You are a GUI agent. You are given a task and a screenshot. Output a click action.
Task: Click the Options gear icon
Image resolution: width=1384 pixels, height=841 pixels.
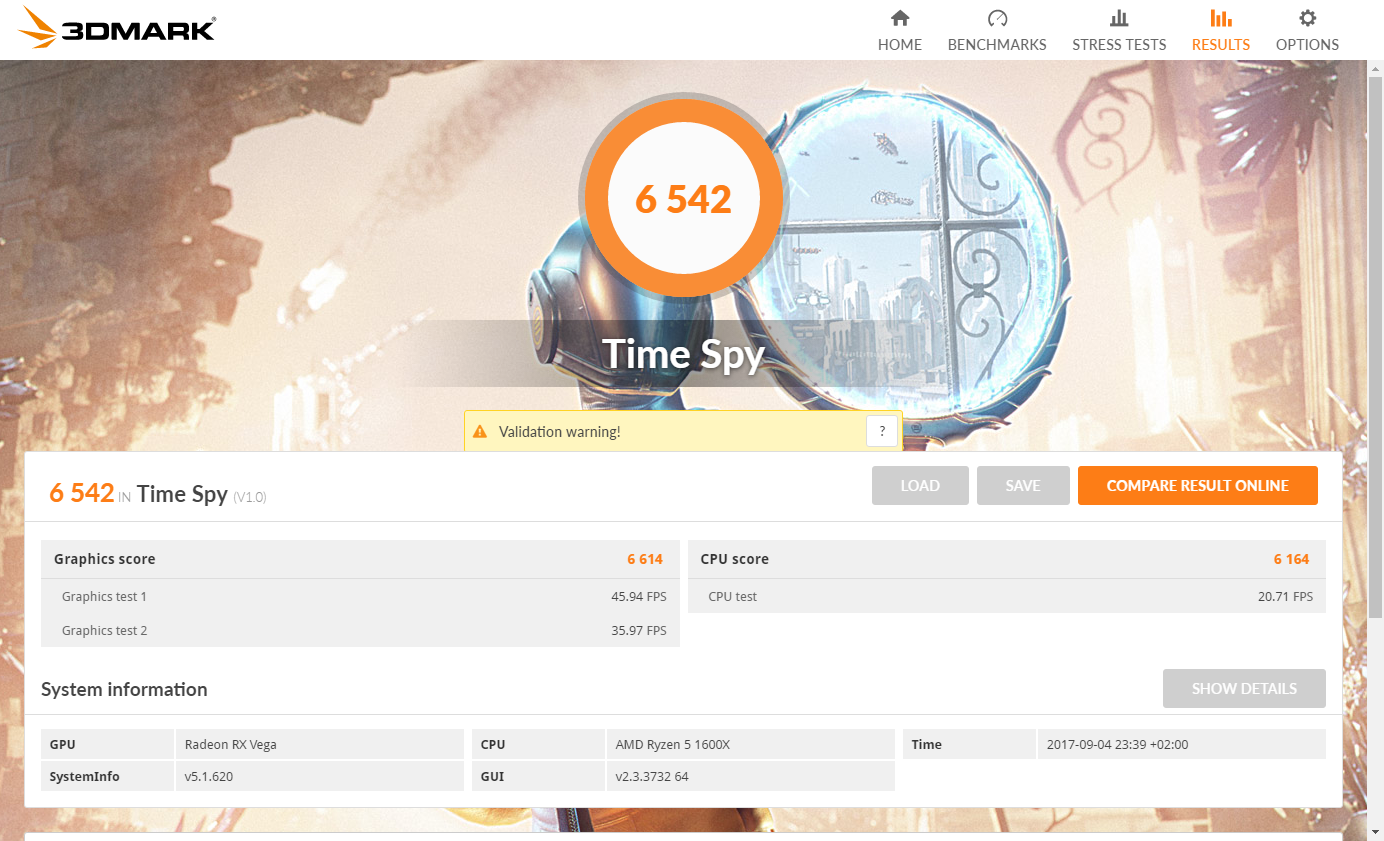(1307, 18)
